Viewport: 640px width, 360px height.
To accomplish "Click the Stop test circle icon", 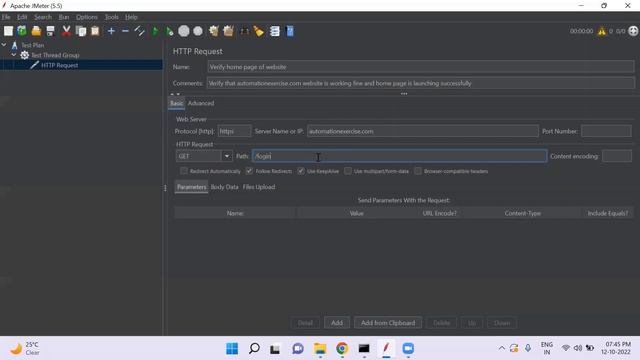I will point(184,31).
